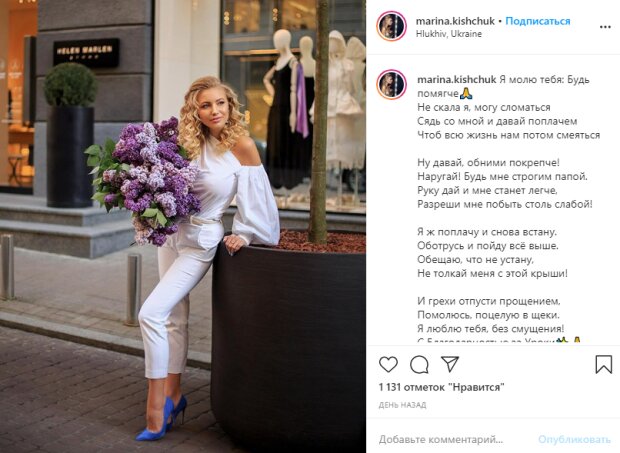Screen dimensions: 620x453
Task: Open the three-dot more options menu
Action: pyautogui.click(x=605, y=27)
